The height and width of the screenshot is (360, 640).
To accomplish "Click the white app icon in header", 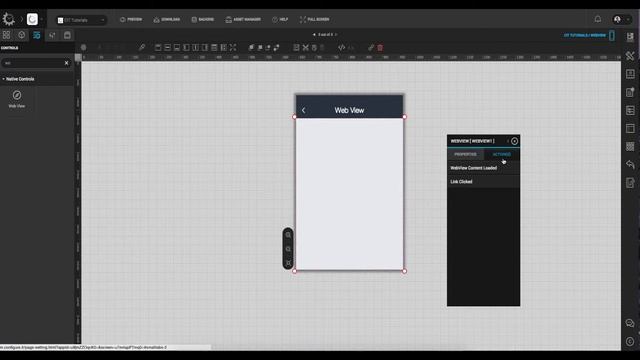I will pos(32,19).
